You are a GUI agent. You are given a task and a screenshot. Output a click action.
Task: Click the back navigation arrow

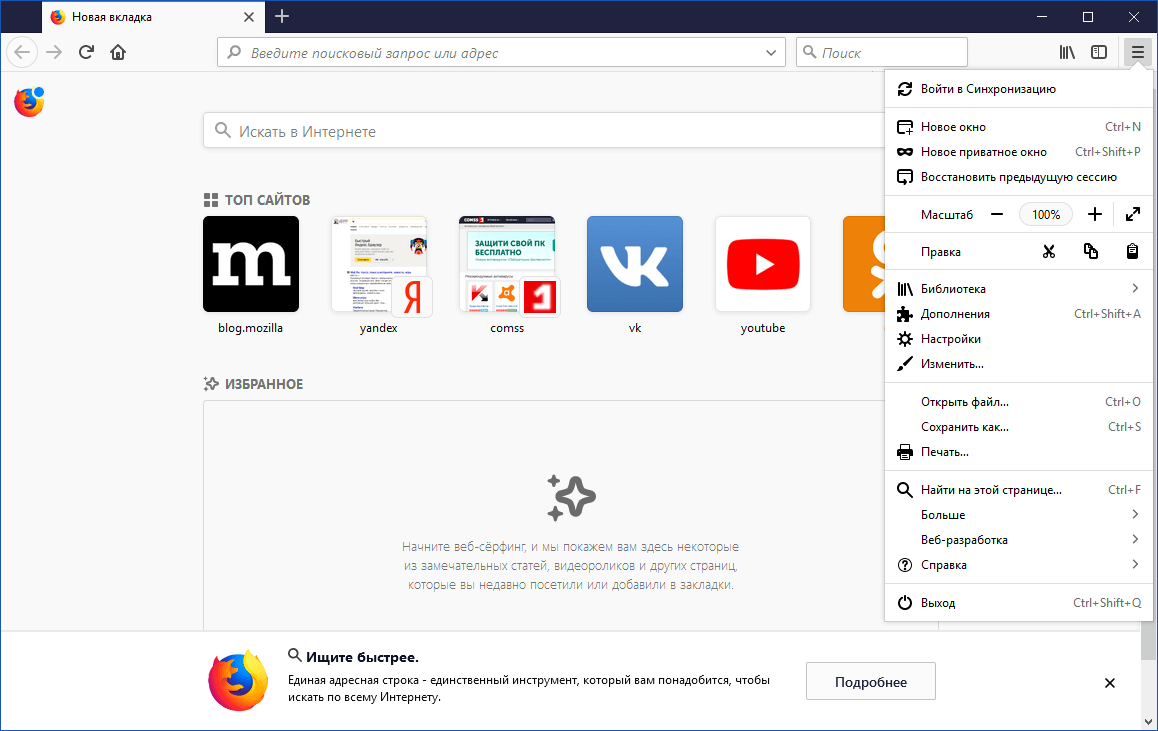point(21,51)
